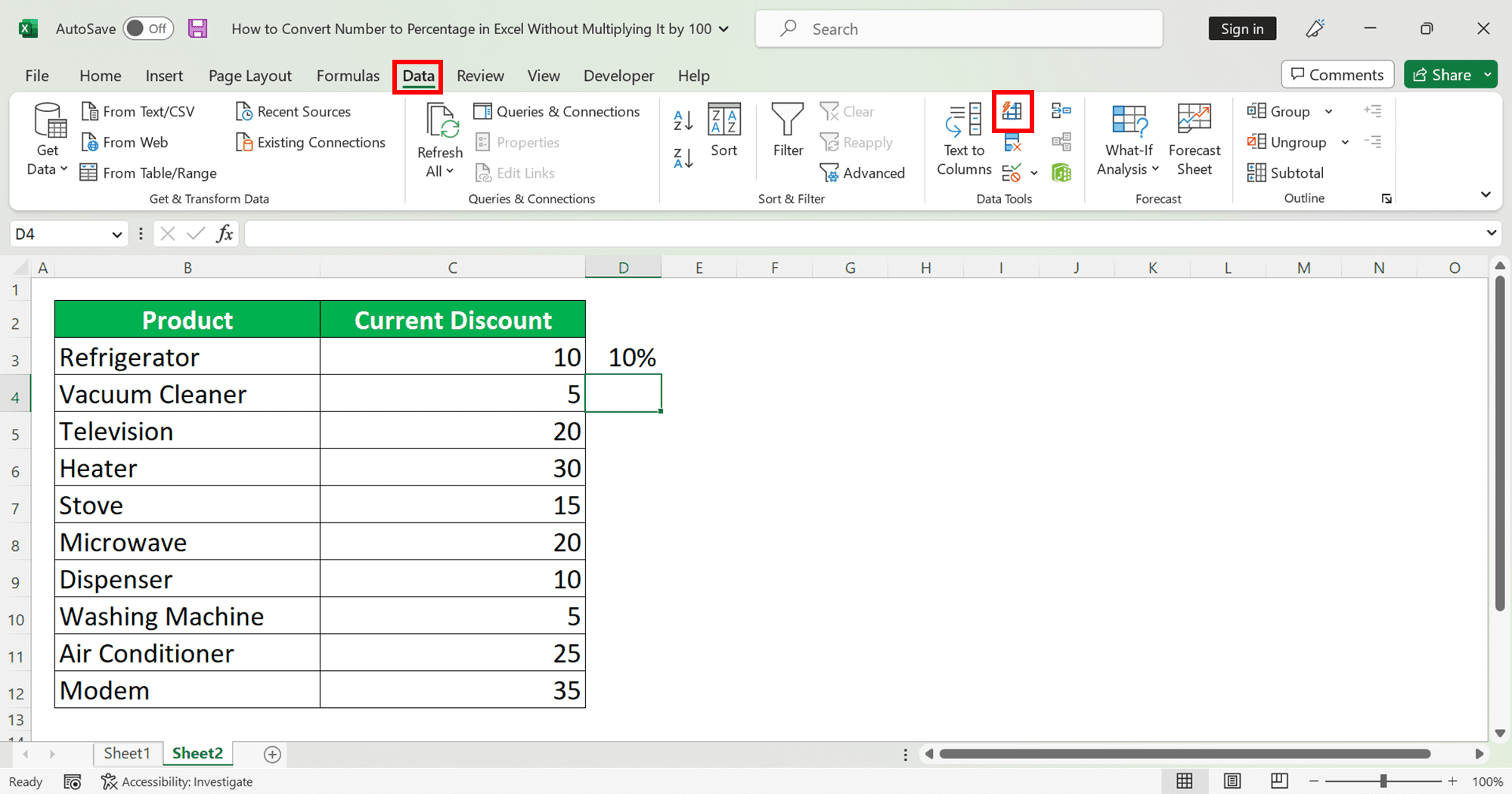Viewport: 1512px width, 794px height.
Task: Open Advanced filter options
Action: tap(862, 173)
